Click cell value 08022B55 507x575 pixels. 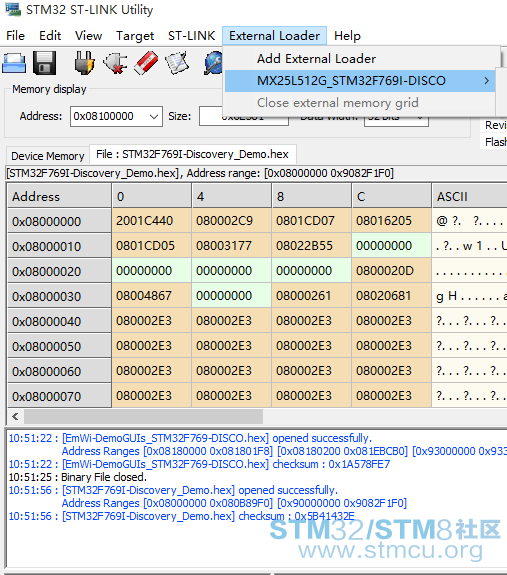tap(312, 246)
